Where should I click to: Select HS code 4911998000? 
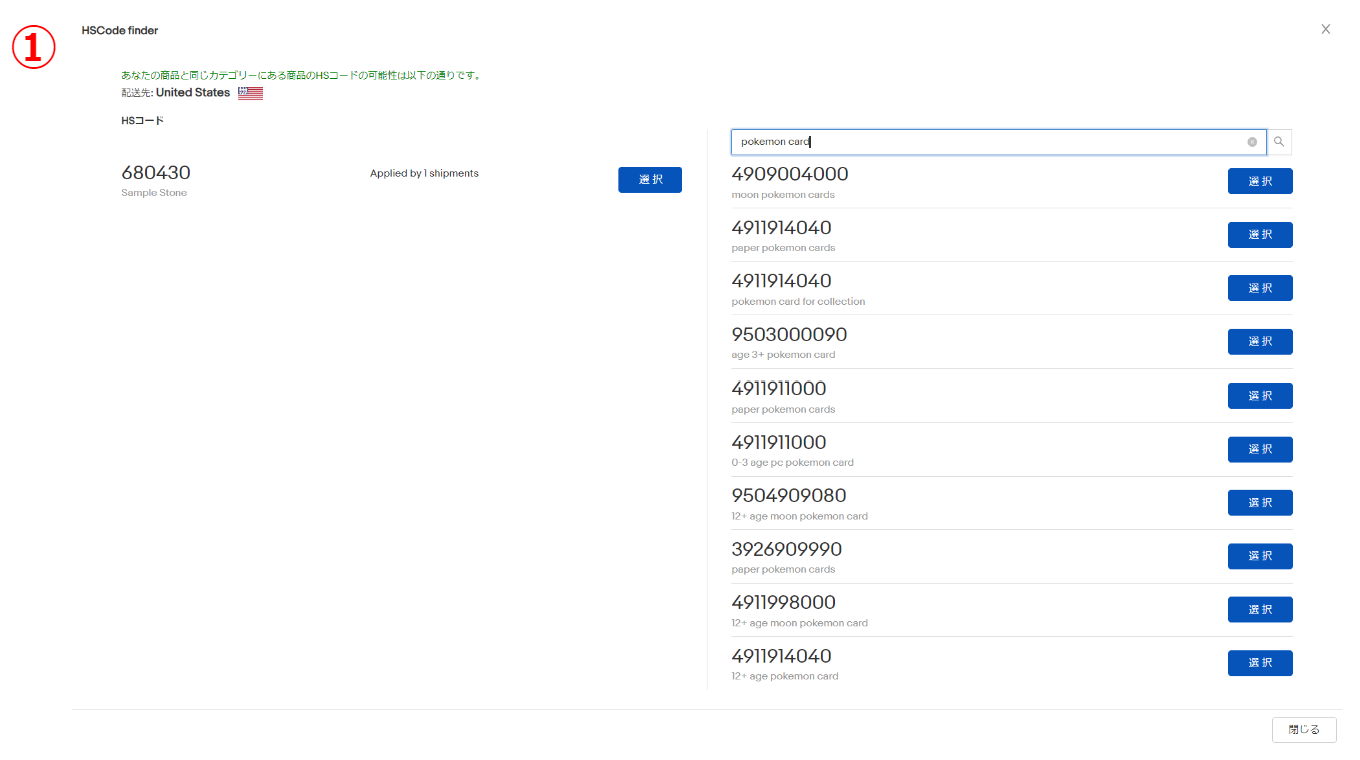pyautogui.click(x=1259, y=609)
